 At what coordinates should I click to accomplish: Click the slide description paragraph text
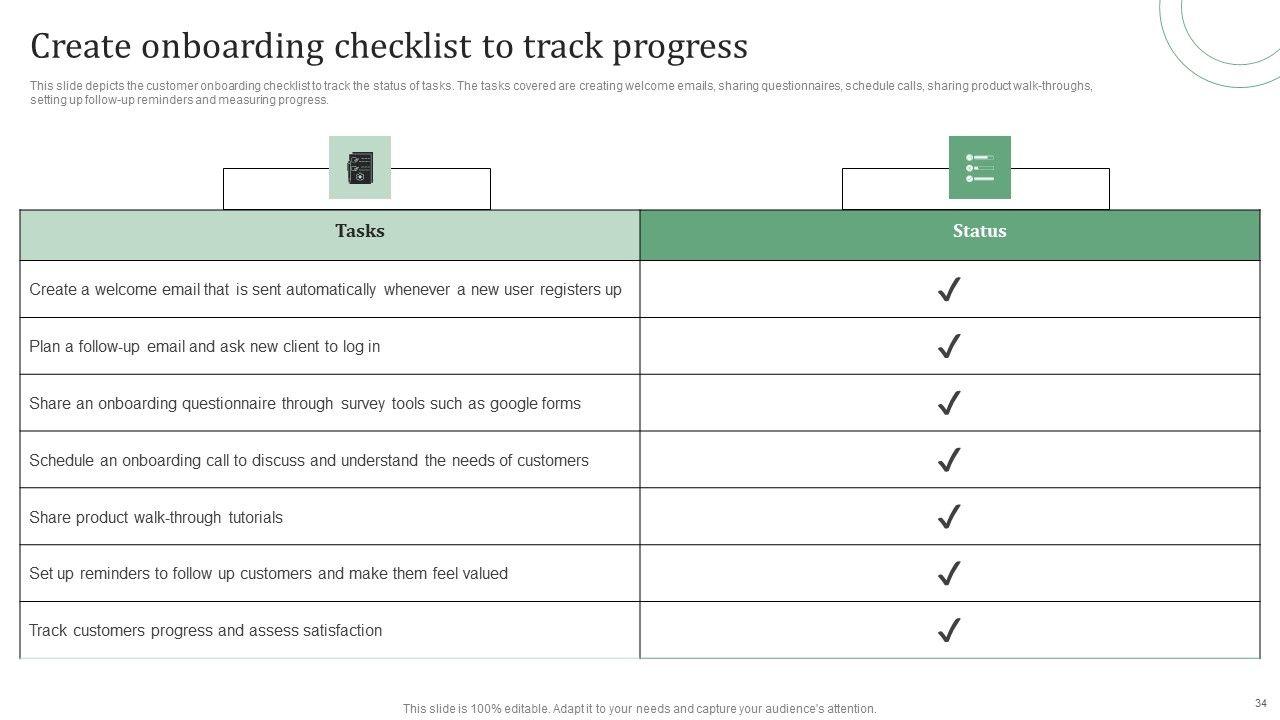(560, 93)
